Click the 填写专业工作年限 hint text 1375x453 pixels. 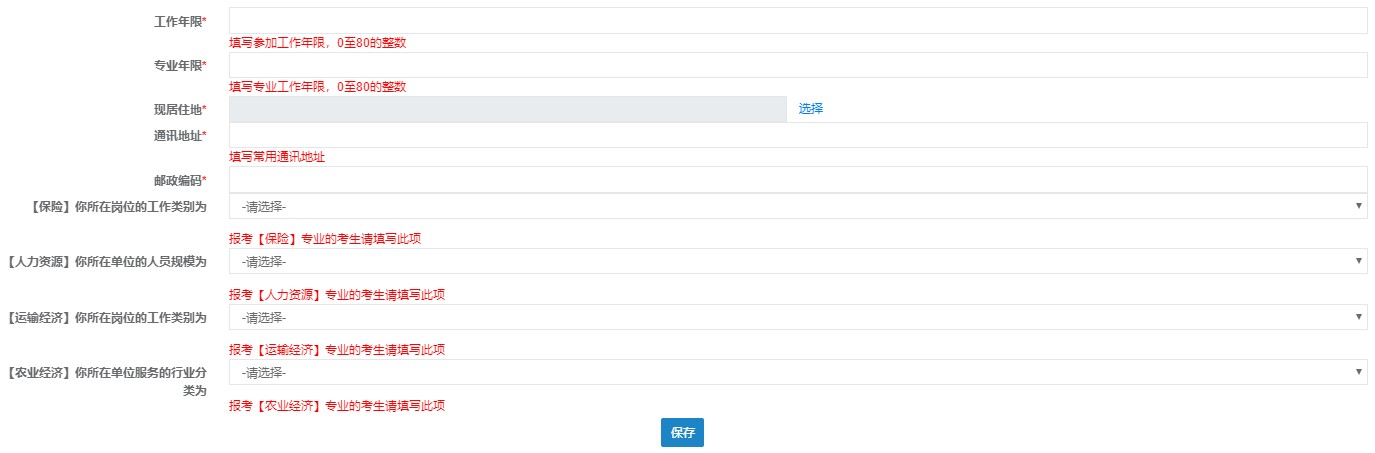click(x=317, y=87)
